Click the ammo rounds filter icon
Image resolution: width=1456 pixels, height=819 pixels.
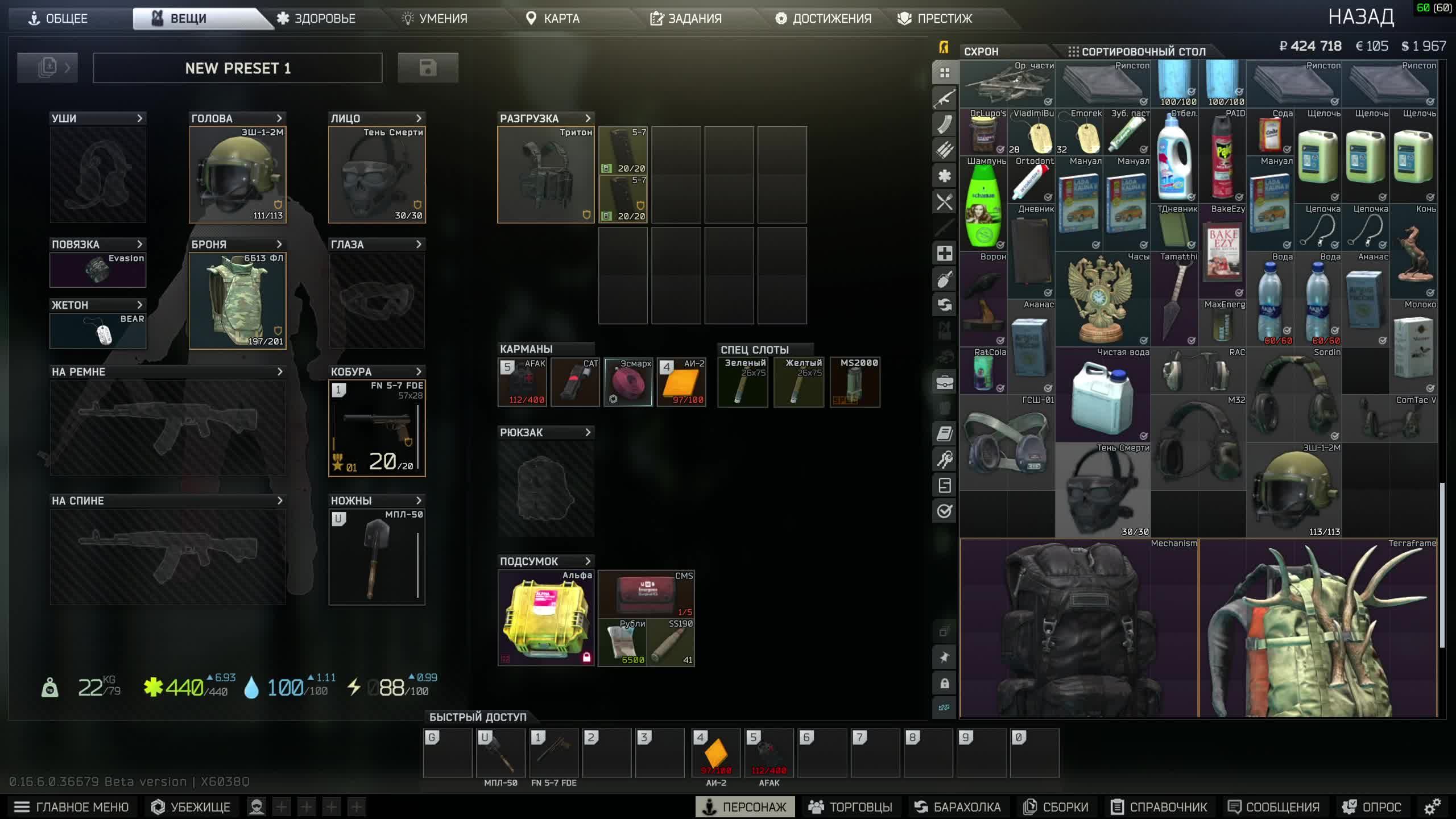coord(944,150)
